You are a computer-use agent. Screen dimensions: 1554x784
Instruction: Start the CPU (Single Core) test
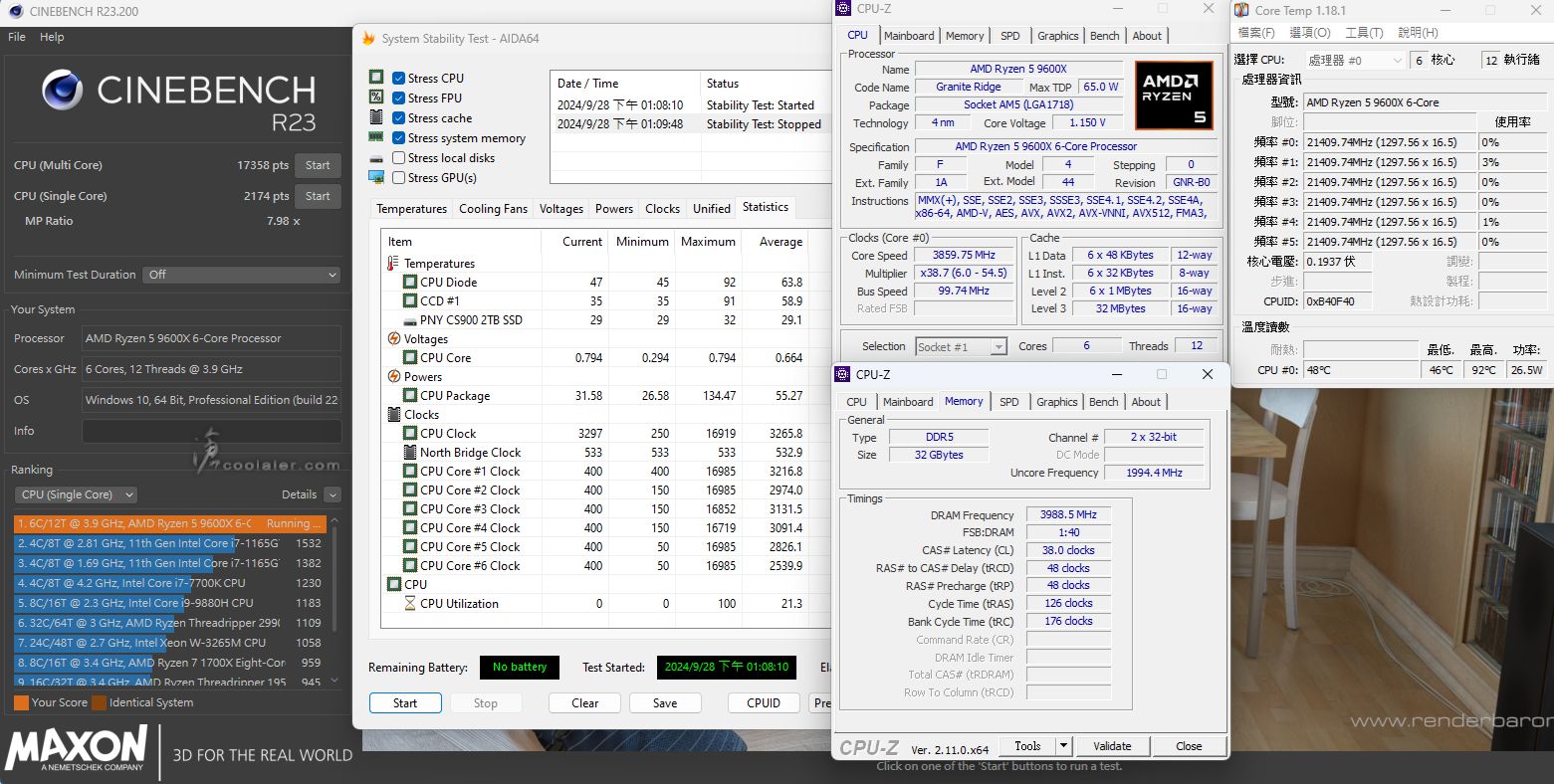(x=318, y=196)
